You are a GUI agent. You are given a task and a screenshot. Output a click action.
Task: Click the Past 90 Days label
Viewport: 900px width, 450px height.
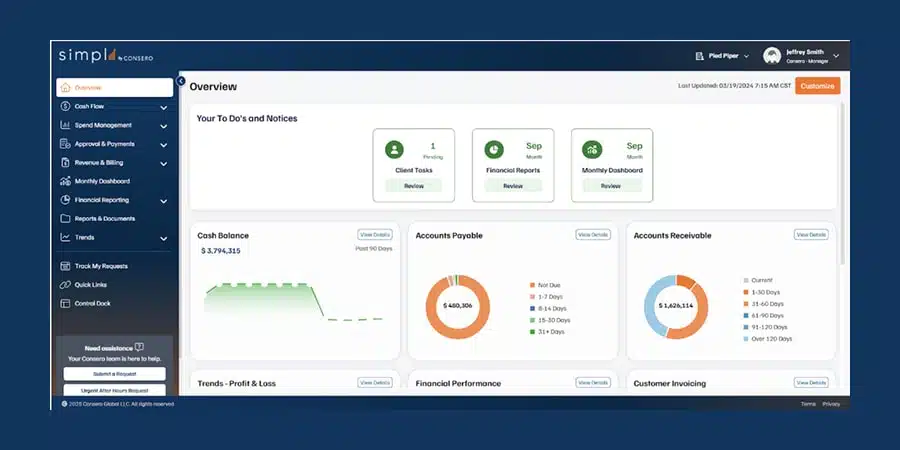pyautogui.click(x=374, y=249)
